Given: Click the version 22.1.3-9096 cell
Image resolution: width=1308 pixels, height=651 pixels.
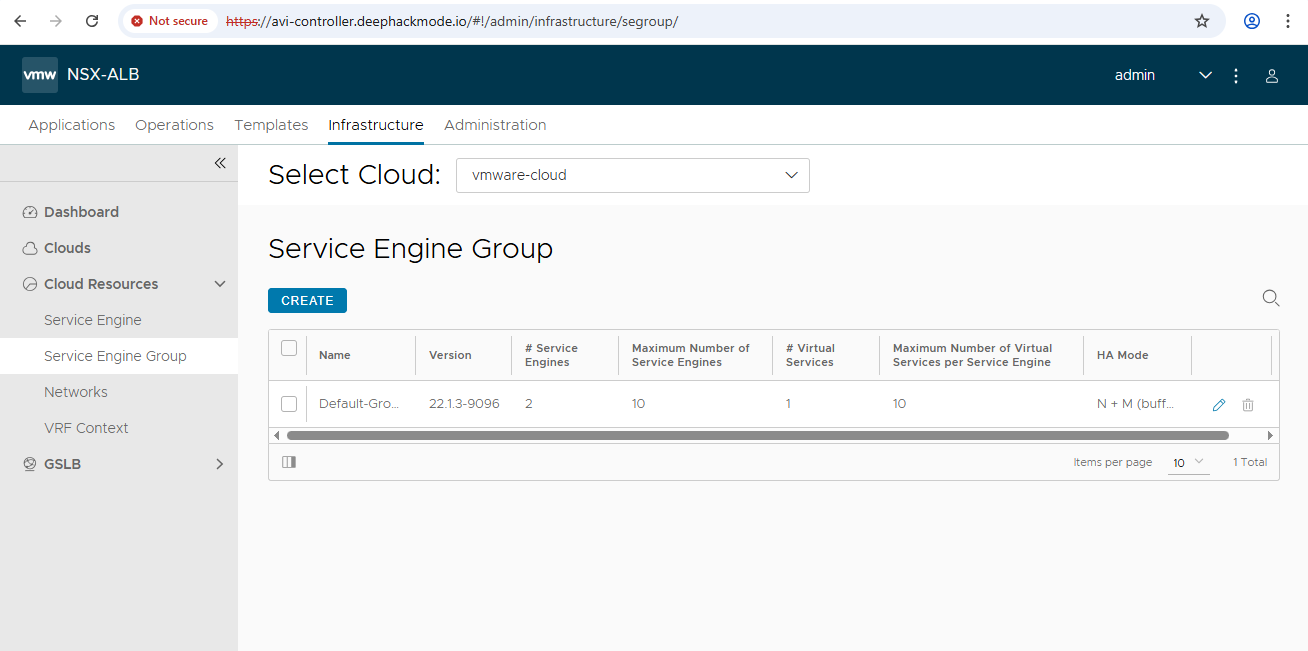Looking at the screenshot, I should pyautogui.click(x=464, y=404).
